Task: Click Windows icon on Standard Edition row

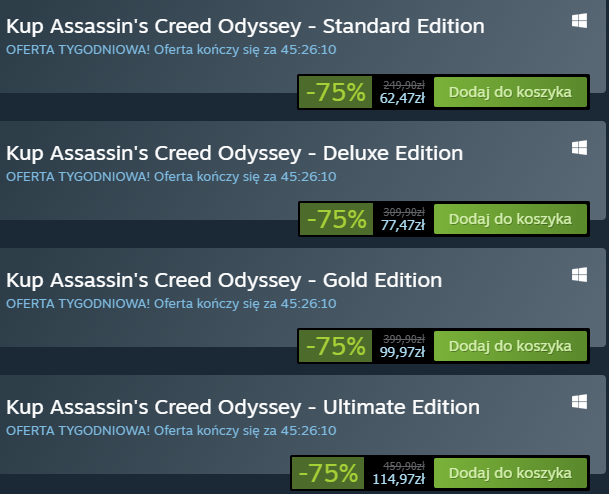Action: click(x=579, y=21)
